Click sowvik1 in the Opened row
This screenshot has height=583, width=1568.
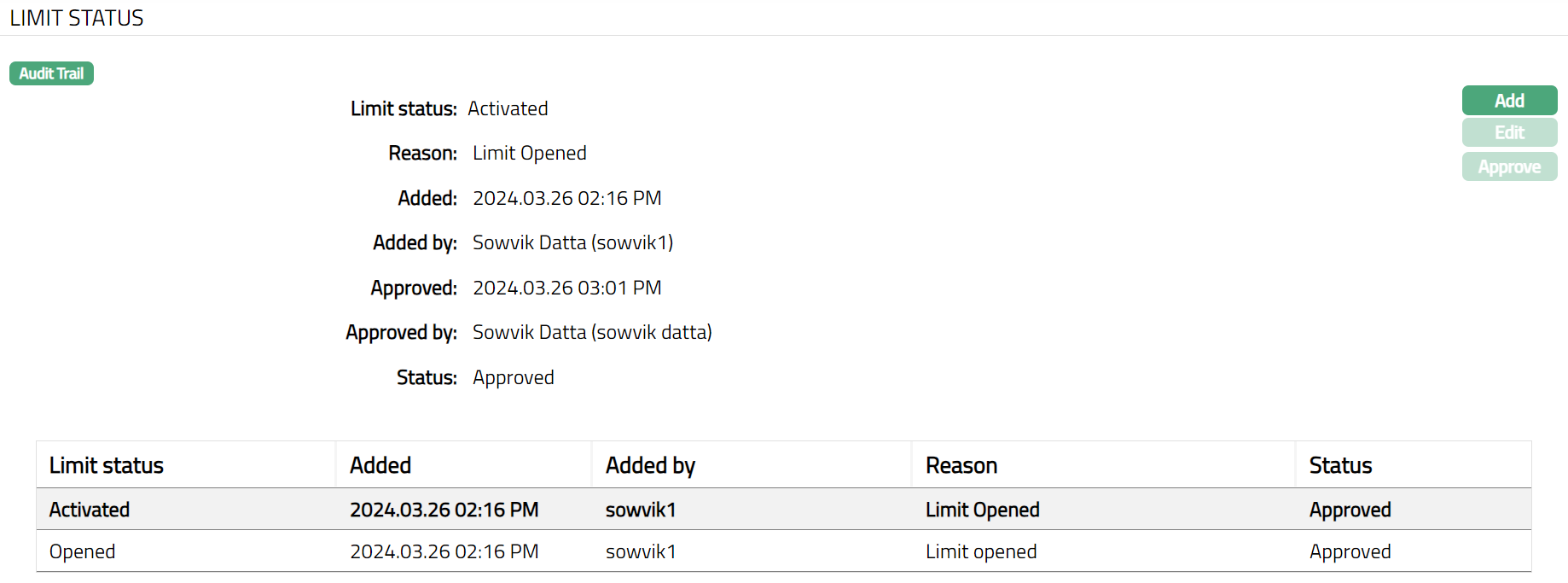point(641,551)
